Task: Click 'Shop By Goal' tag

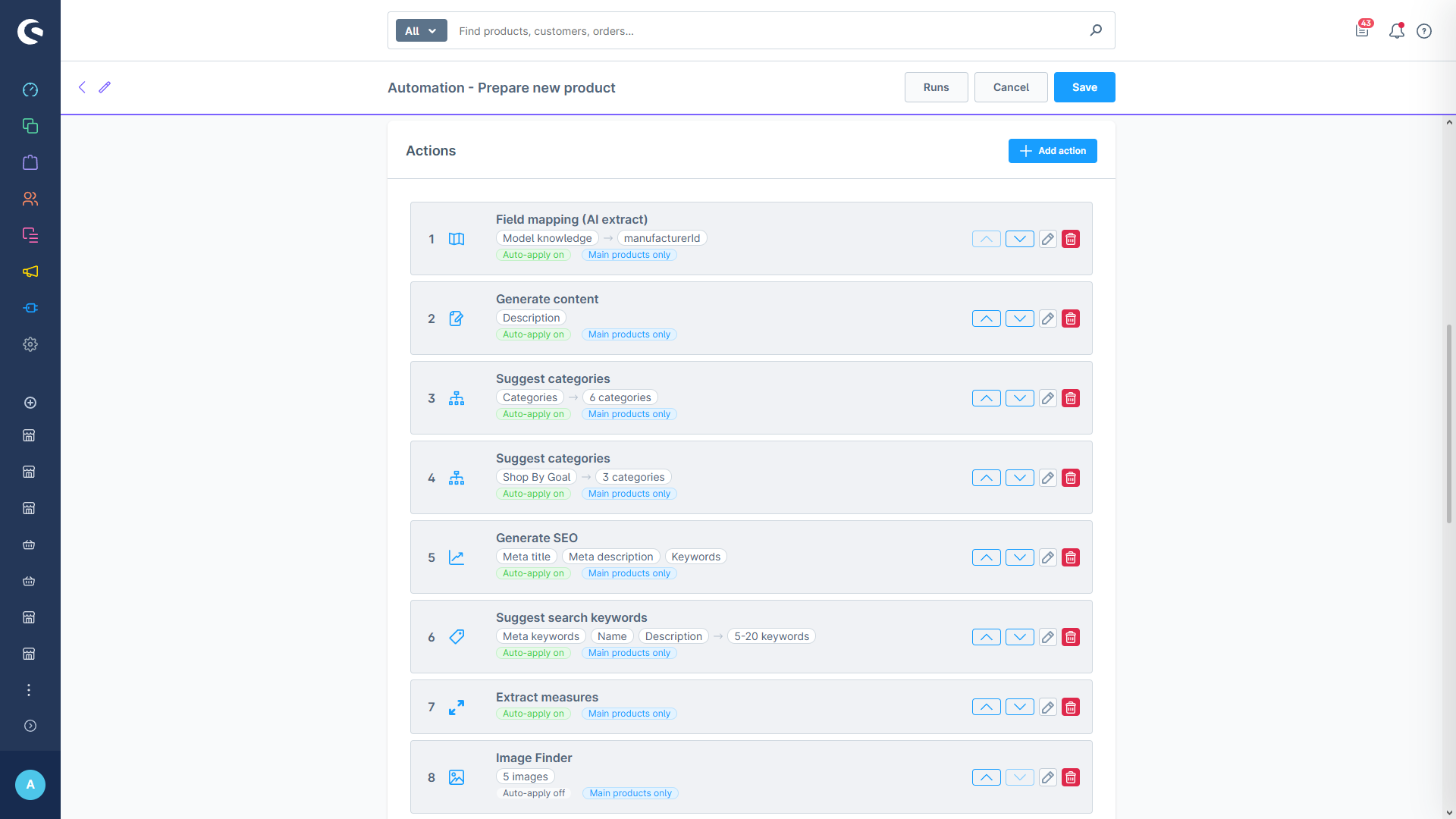Action: [x=536, y=477]
